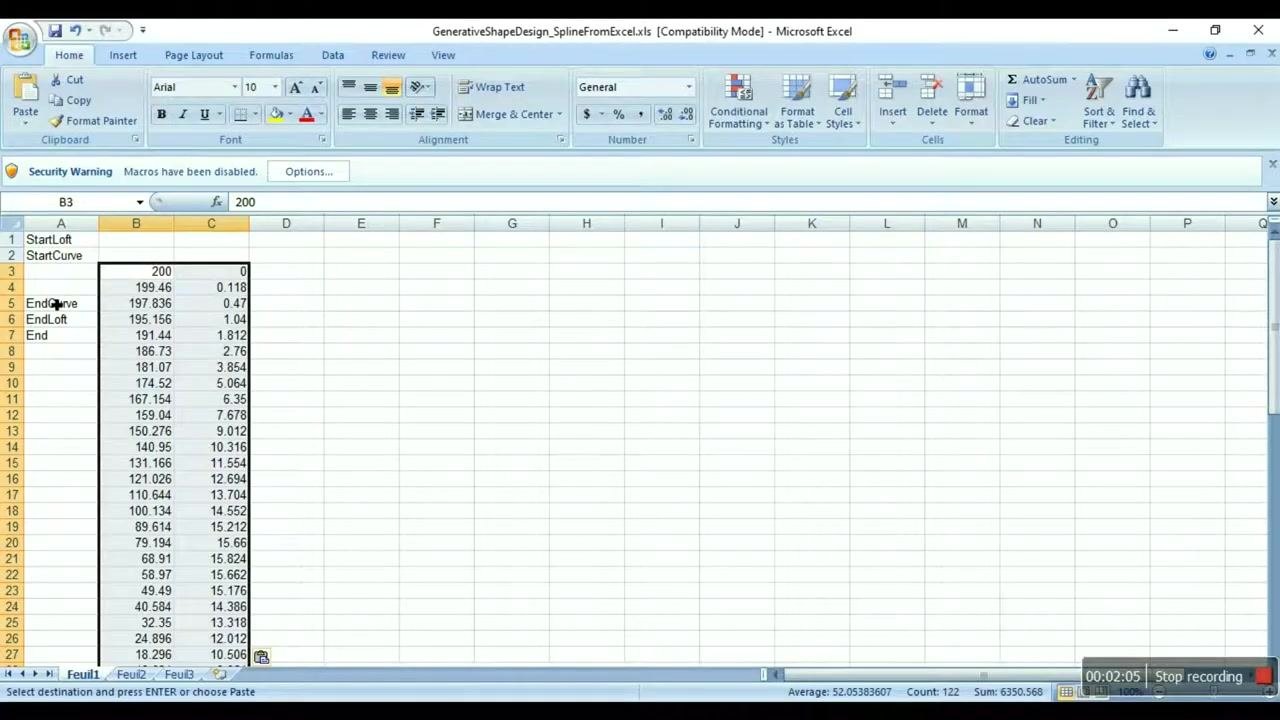Click Wrap Text button
This screenshot has width=1280, height=720.
[x=491, y=87]
